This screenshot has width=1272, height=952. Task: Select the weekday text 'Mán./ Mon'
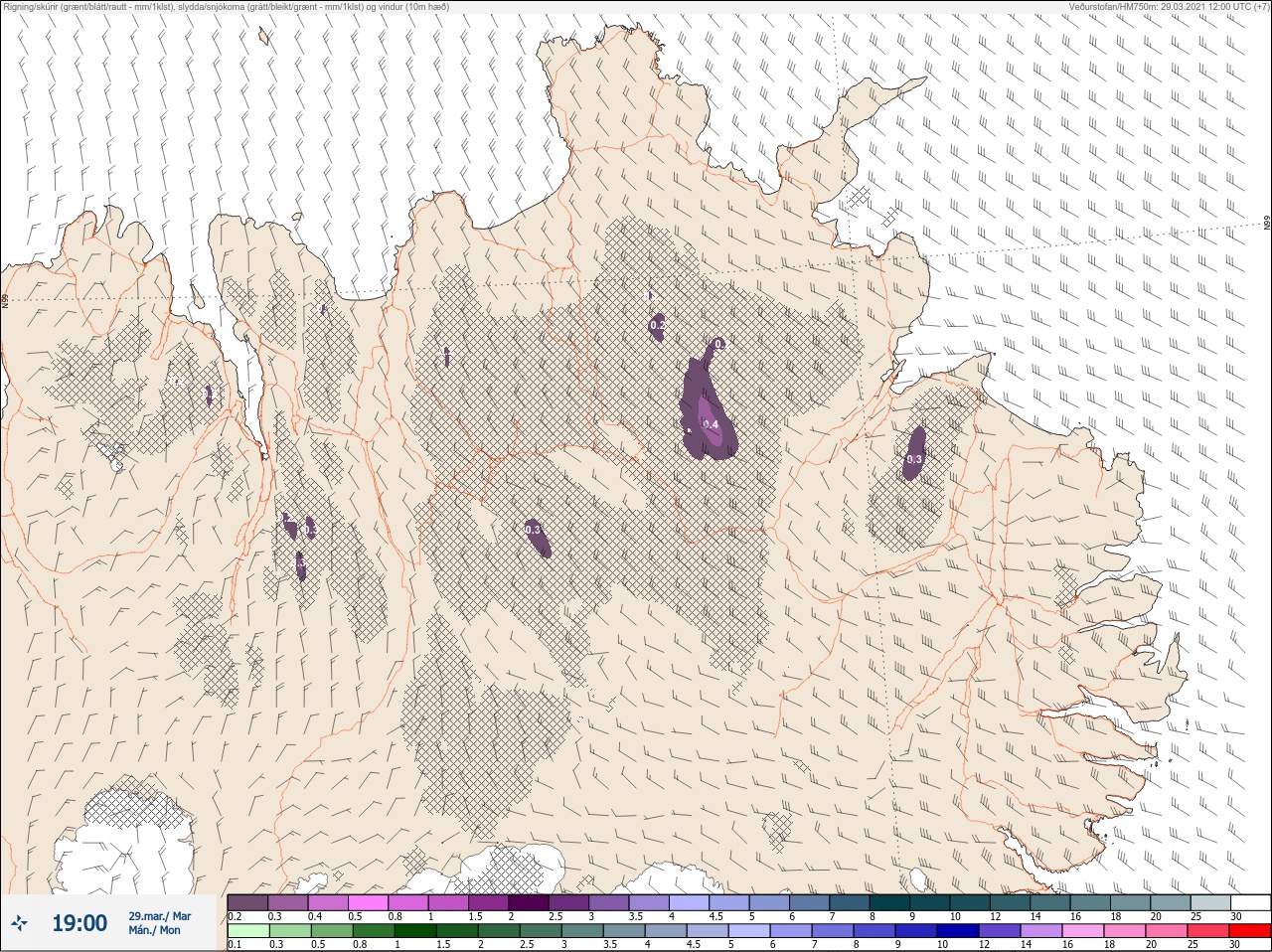coord(154,931)
